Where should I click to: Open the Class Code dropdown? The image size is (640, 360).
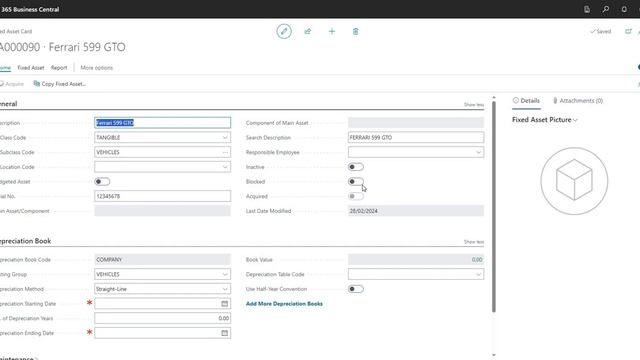(225, 138)
